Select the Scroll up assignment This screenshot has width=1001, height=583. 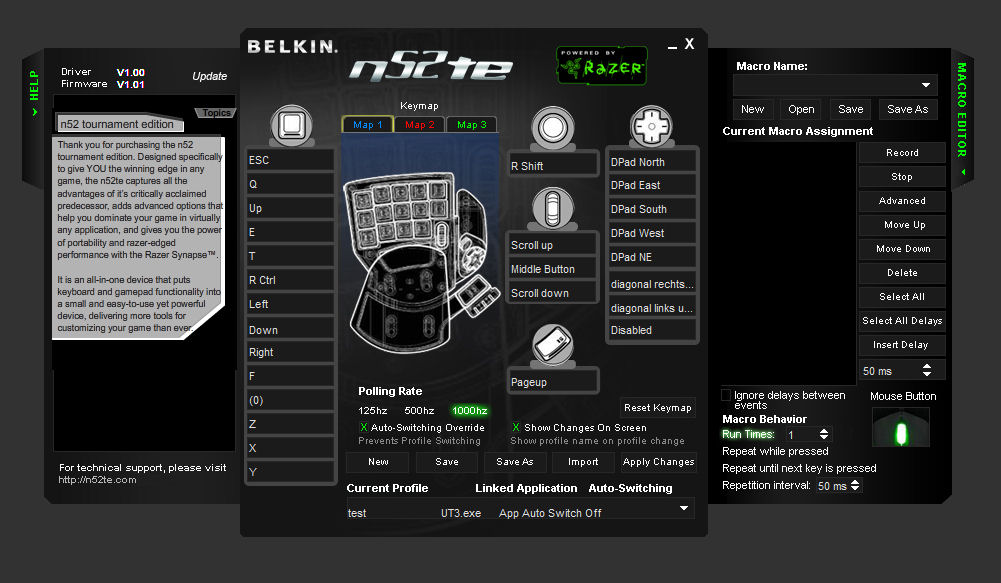click(553, 245)
